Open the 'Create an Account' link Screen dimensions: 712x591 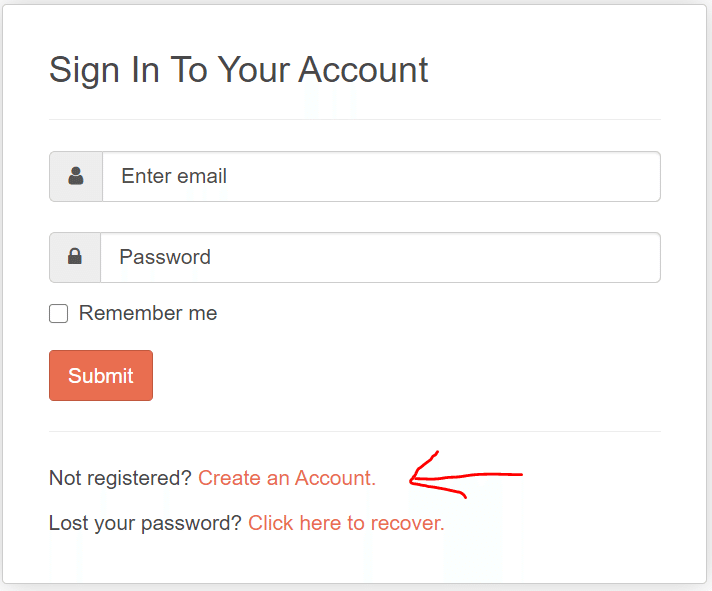pos(287,478)
